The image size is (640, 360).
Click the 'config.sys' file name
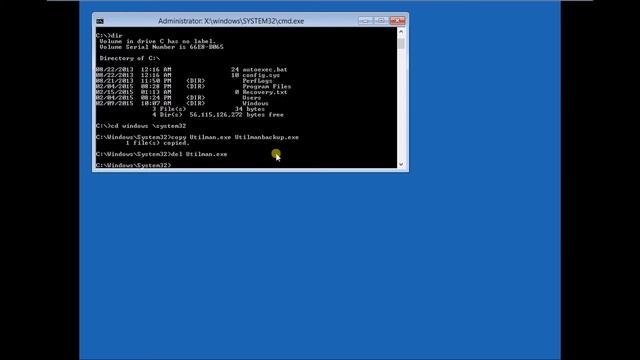(x=261, y=75)
